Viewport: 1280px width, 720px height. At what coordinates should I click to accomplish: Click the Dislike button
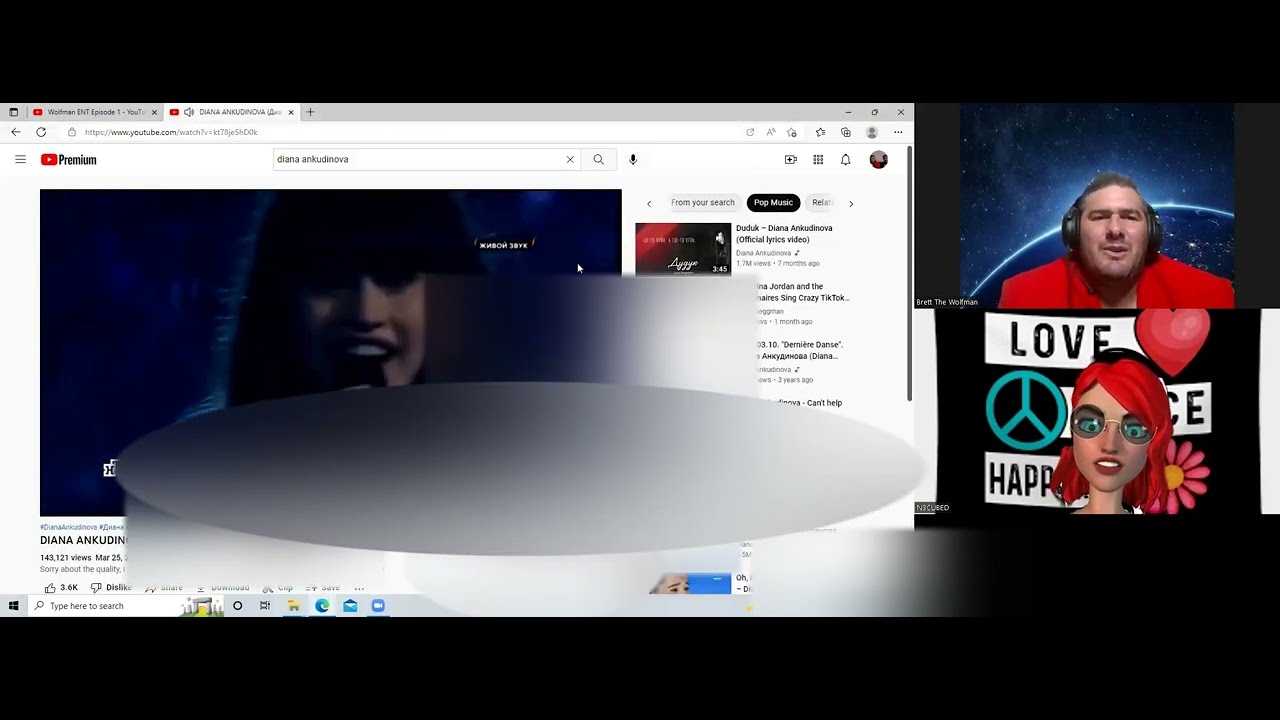pyautogui.click(x=111, y=588)
